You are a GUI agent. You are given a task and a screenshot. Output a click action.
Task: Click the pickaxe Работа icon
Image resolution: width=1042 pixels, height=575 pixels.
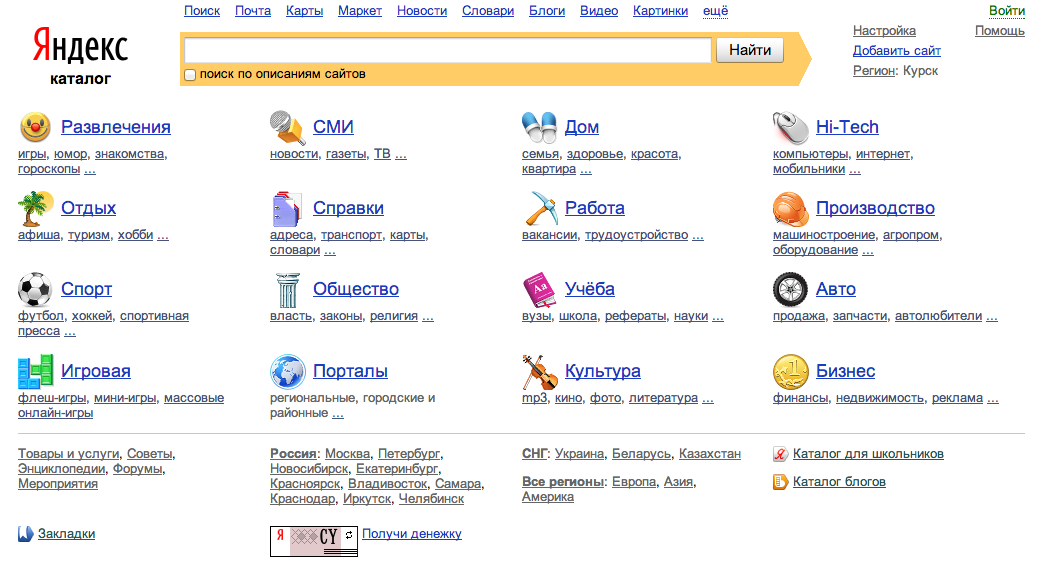[x=540, y=208]
